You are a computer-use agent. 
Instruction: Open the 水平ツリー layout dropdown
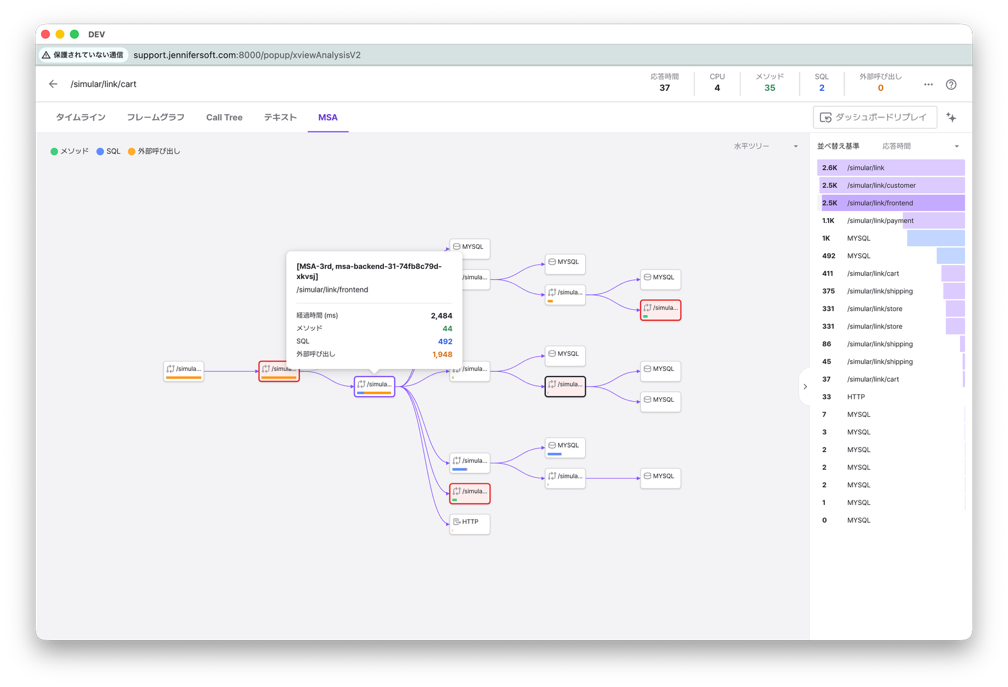click(765, 146)
